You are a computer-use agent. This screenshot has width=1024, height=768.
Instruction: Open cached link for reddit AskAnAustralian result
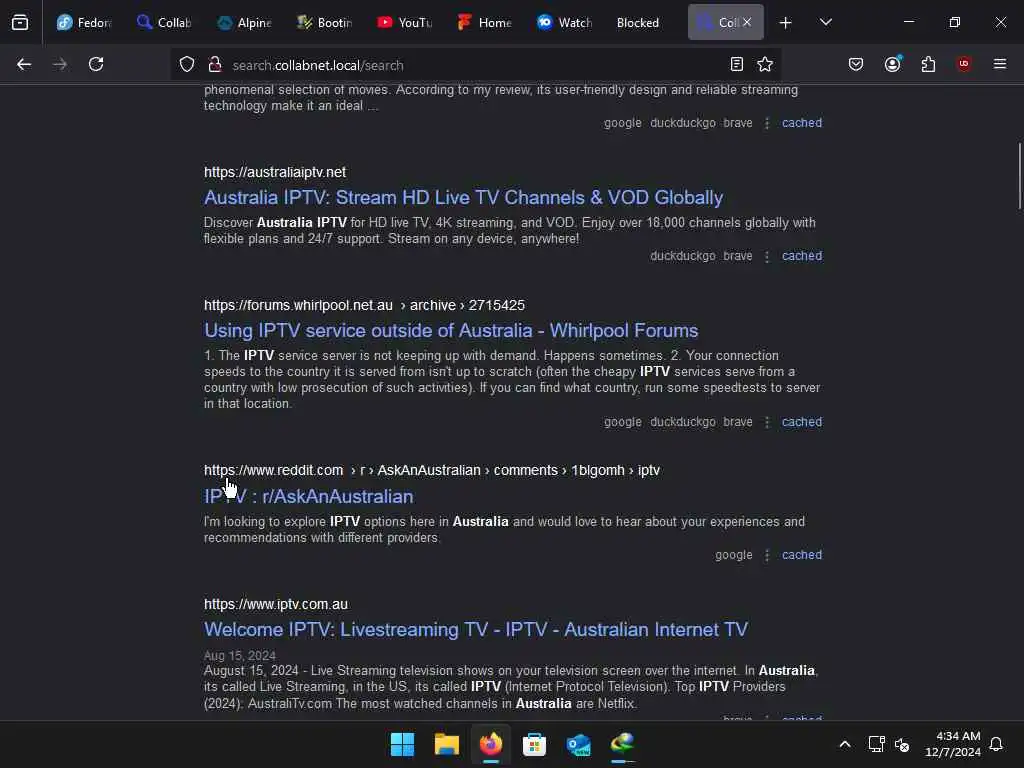click(x=802, y=555)
